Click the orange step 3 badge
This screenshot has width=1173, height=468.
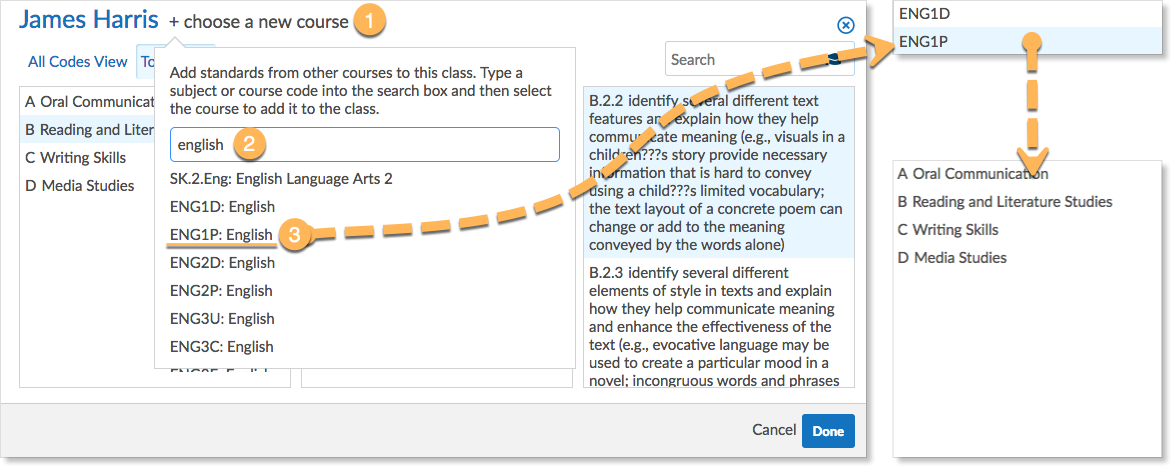291,235
